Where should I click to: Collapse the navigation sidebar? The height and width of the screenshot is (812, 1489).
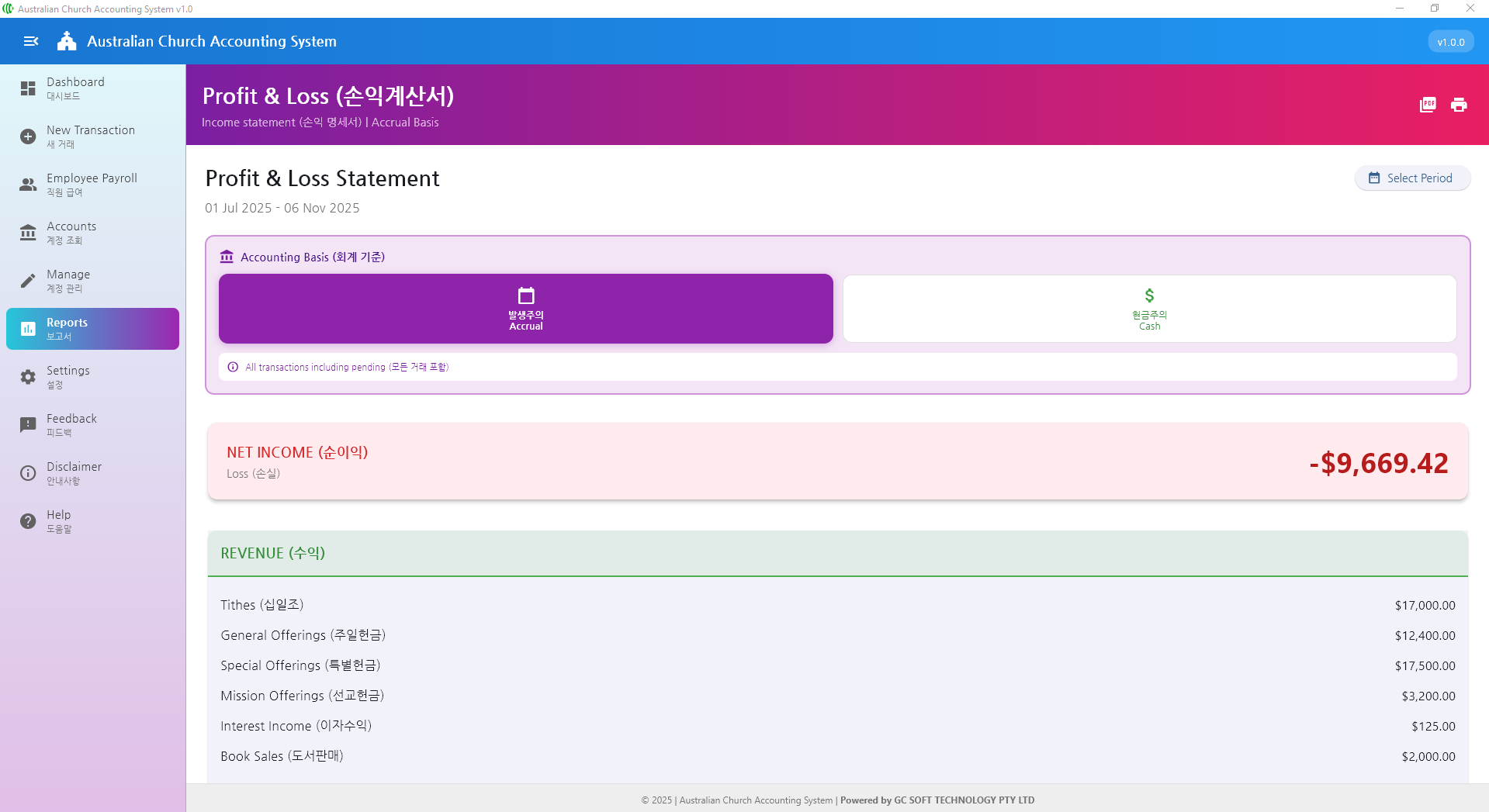(30, 41)
